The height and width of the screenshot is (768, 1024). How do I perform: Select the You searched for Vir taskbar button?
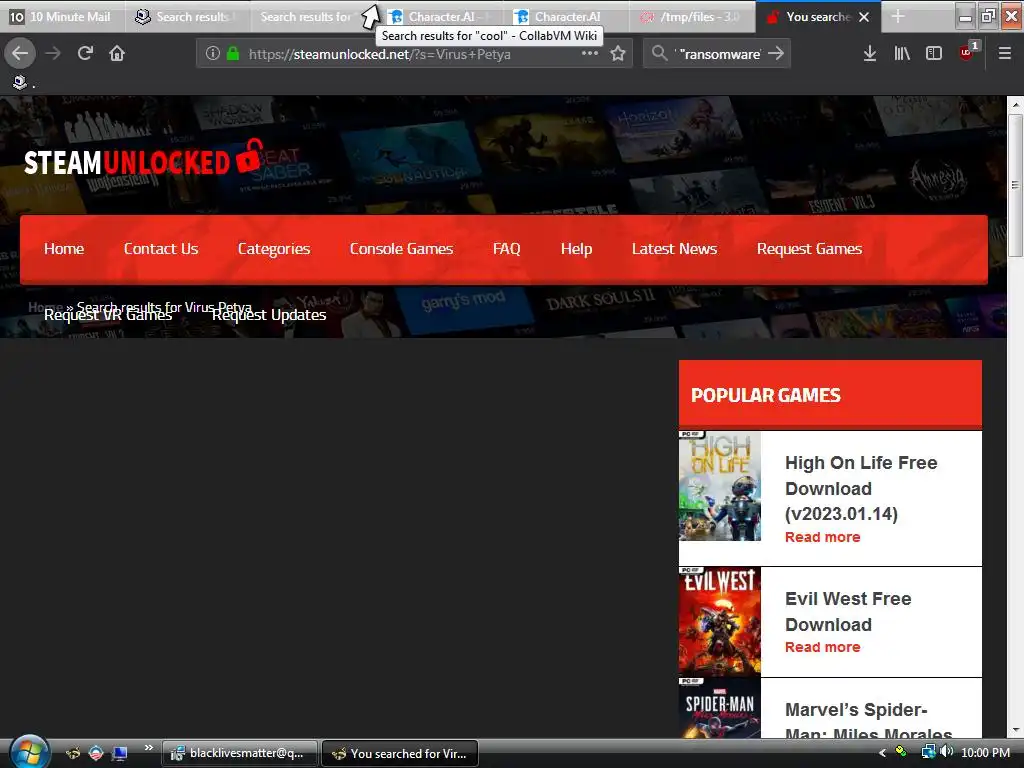(400, 753)
